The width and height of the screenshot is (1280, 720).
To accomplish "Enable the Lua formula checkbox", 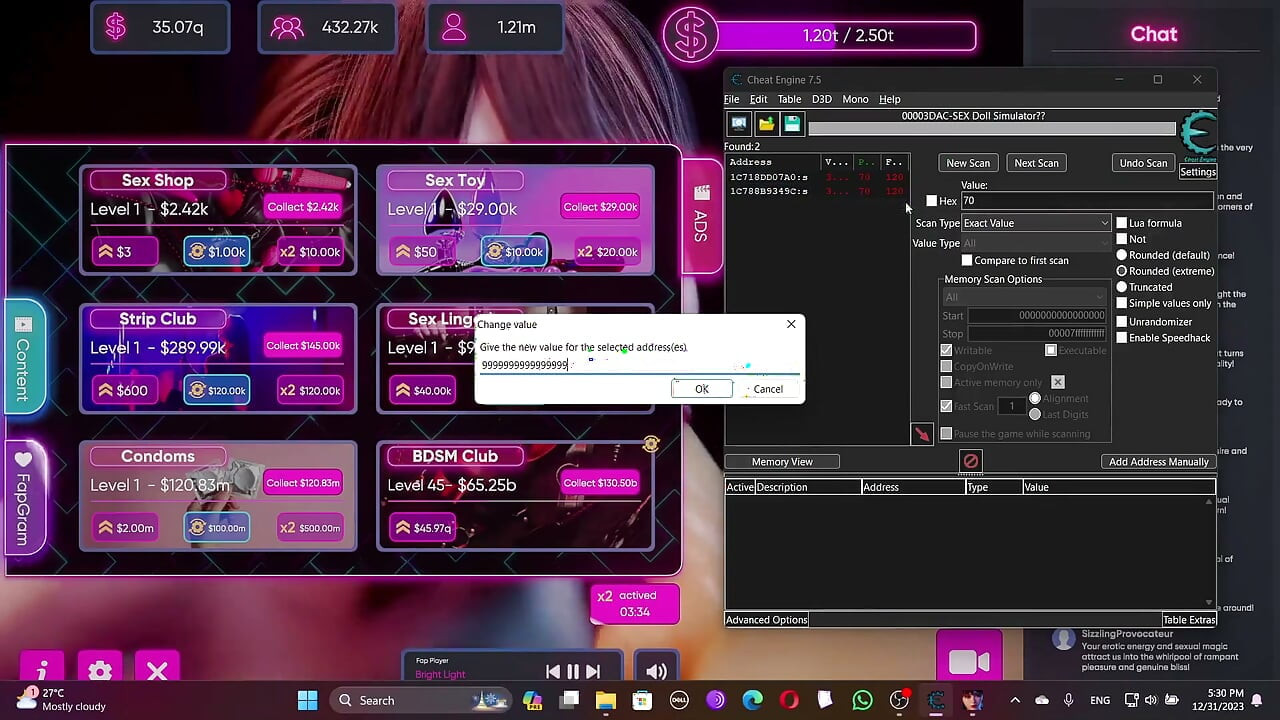I will point(1122,223).
